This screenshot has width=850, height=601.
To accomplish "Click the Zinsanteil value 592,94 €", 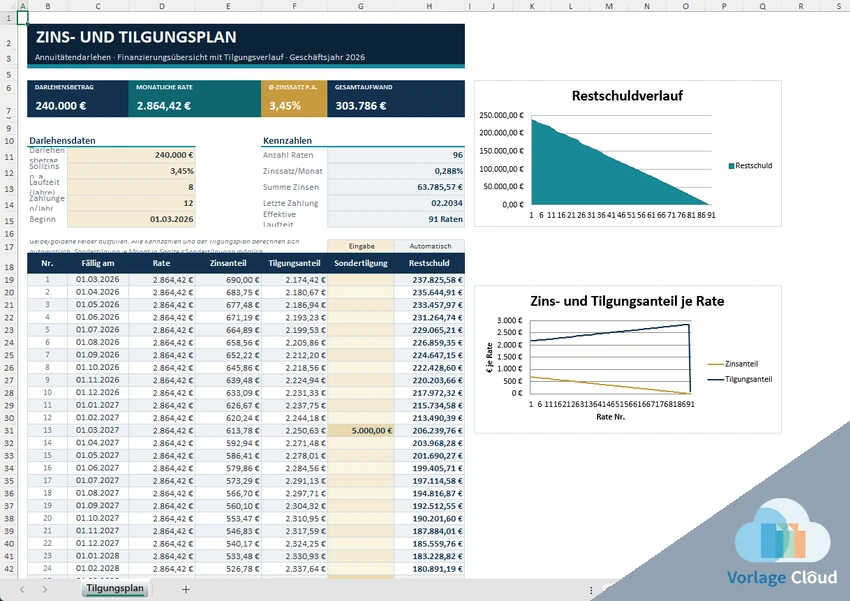I will click(x=228, y=443).
